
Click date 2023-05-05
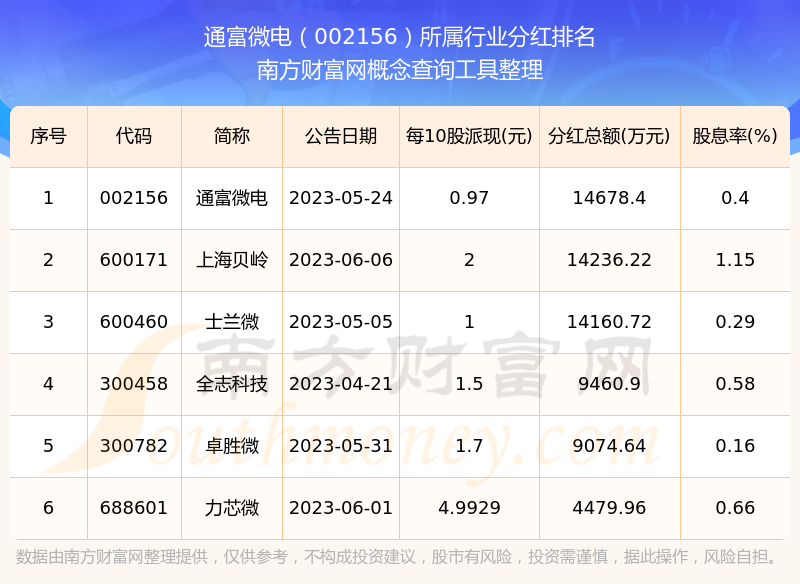click(x=341, y=322)
